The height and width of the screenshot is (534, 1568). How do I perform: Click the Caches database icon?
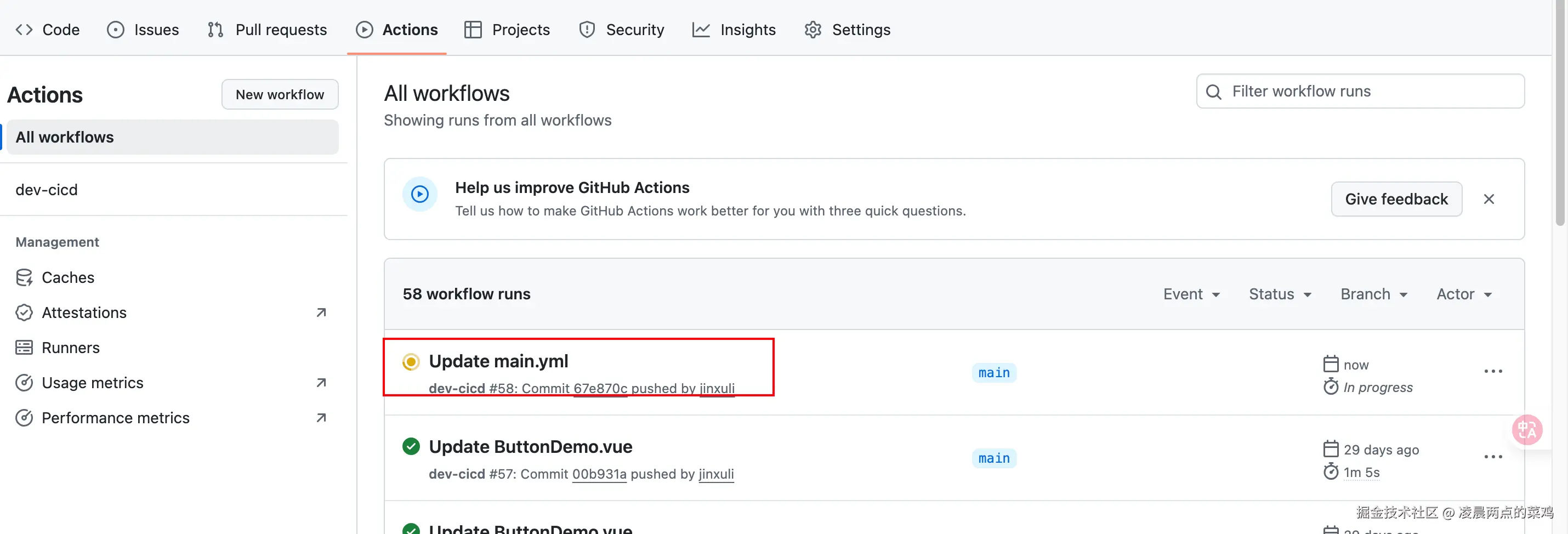click(24, 277)
